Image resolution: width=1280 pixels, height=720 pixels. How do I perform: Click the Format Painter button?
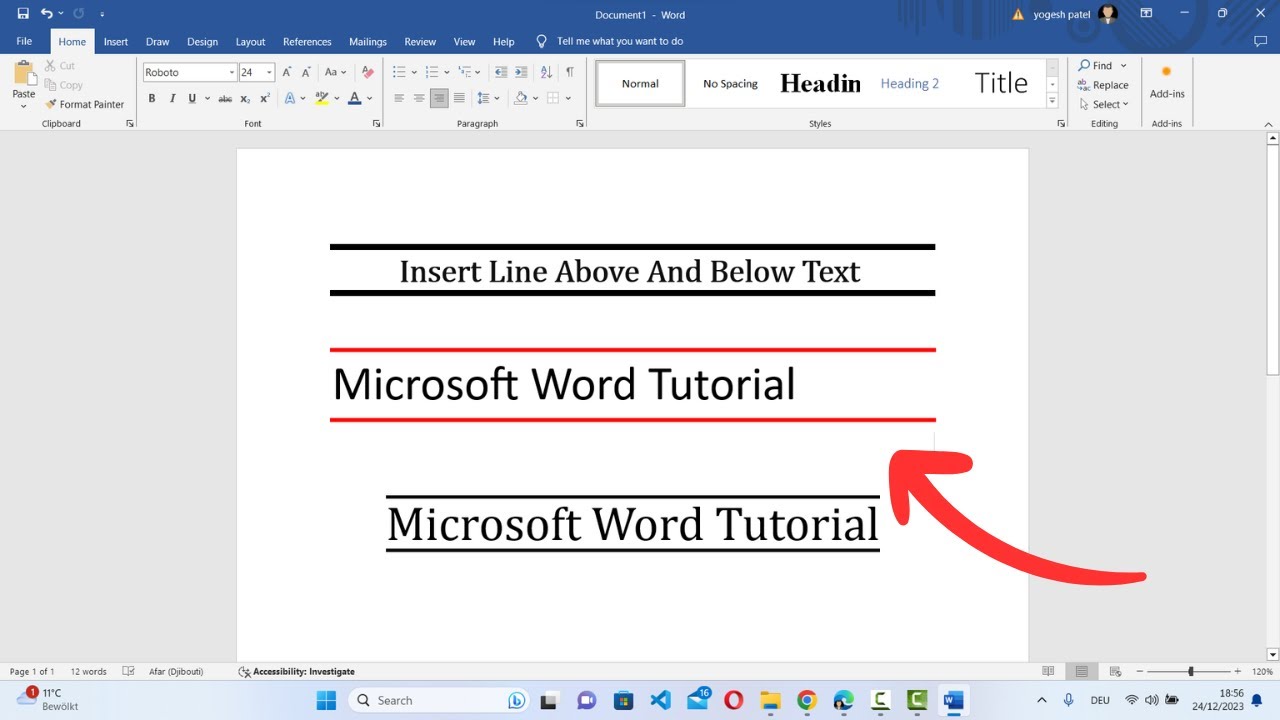point(85,104)
